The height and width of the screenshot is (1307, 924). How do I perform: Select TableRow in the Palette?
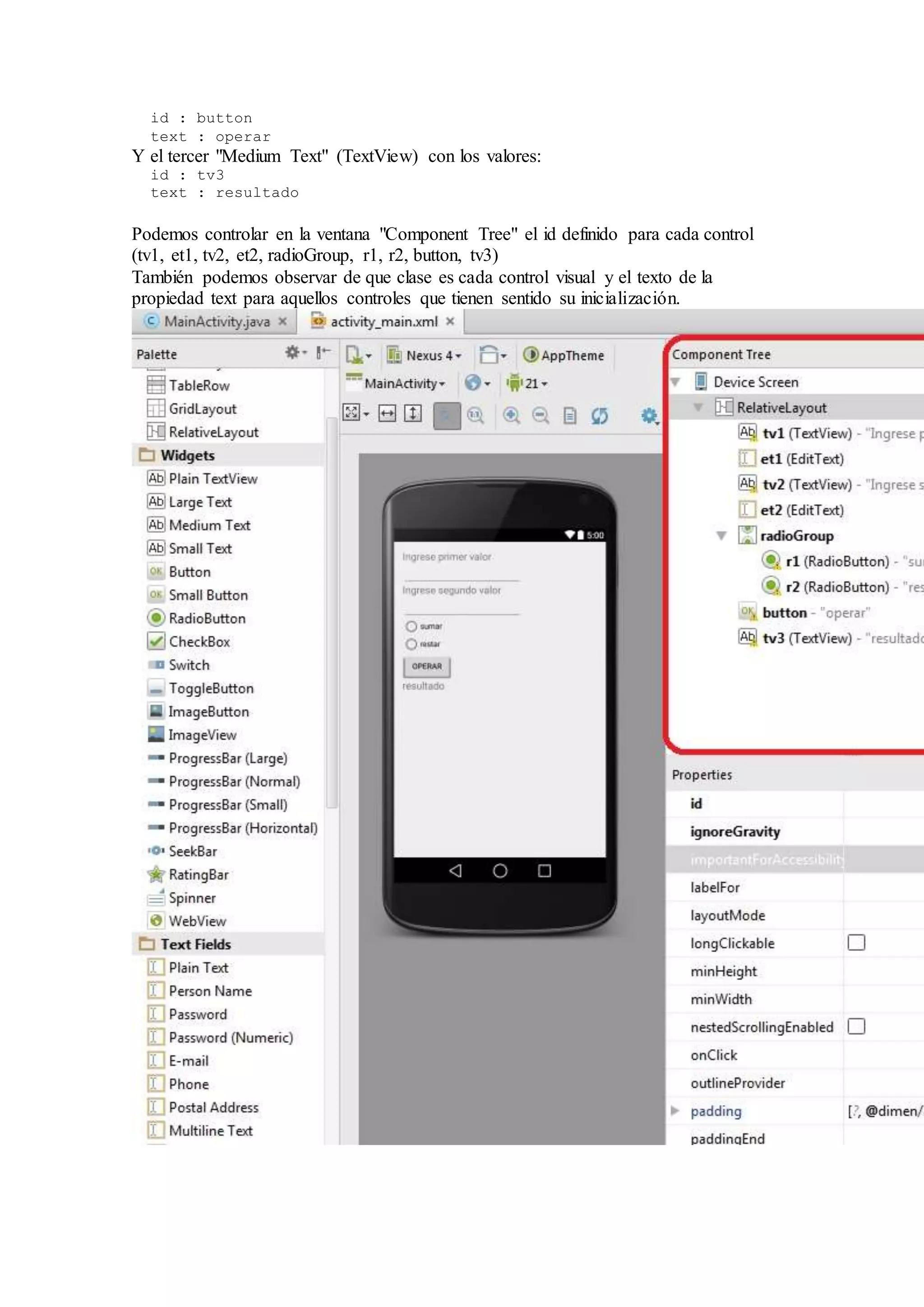(188, 385)
